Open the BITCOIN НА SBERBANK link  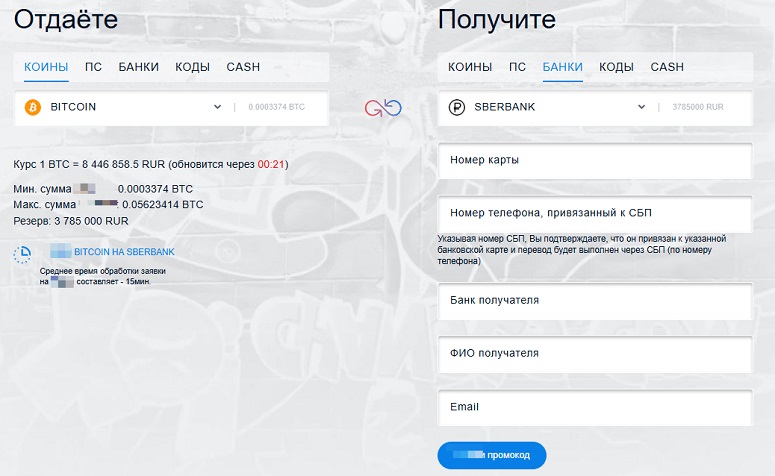(x=110, y=253)
